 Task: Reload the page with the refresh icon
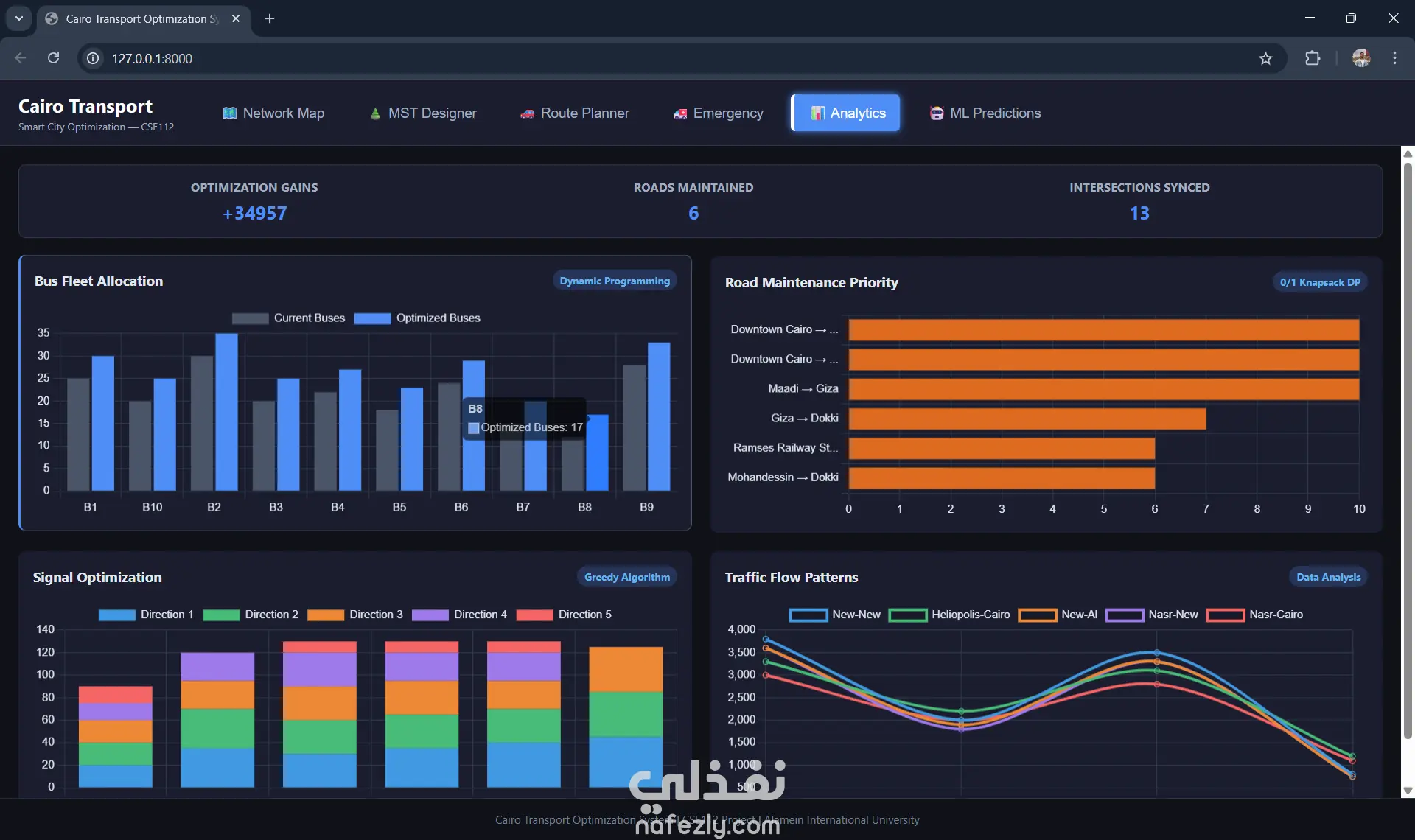click(x=53, y=58)
